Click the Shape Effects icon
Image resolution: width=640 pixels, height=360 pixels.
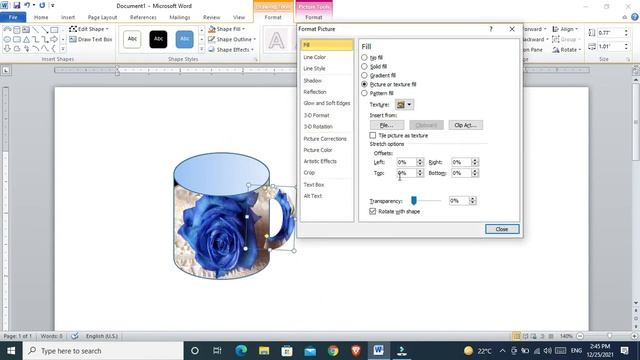pyautogui.click(x=211, y=49)
